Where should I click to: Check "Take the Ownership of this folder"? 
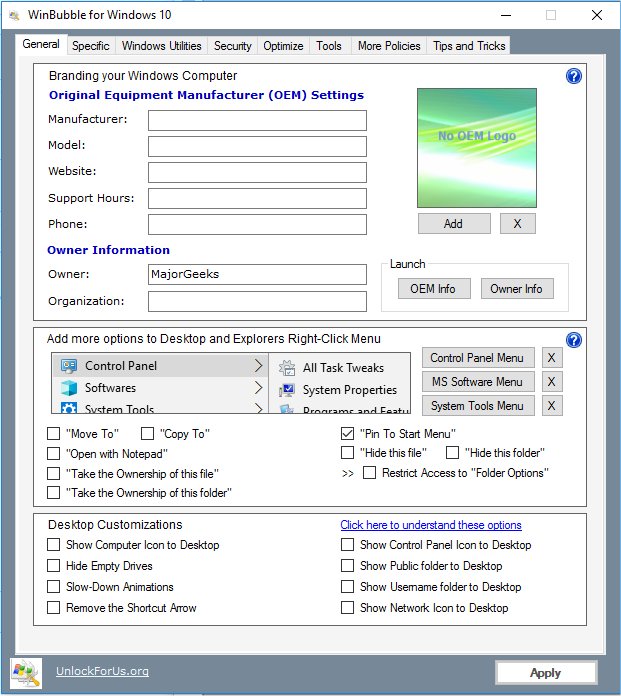pos(54,492)
